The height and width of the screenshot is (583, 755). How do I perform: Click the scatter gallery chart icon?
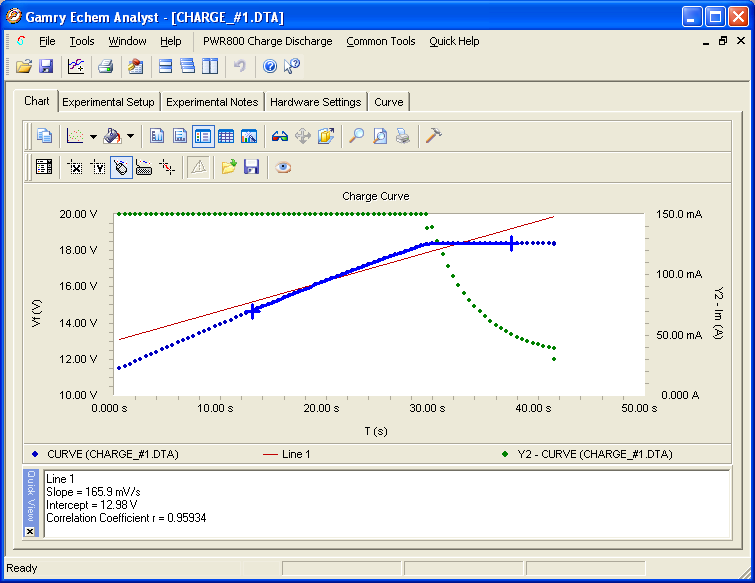75,136
